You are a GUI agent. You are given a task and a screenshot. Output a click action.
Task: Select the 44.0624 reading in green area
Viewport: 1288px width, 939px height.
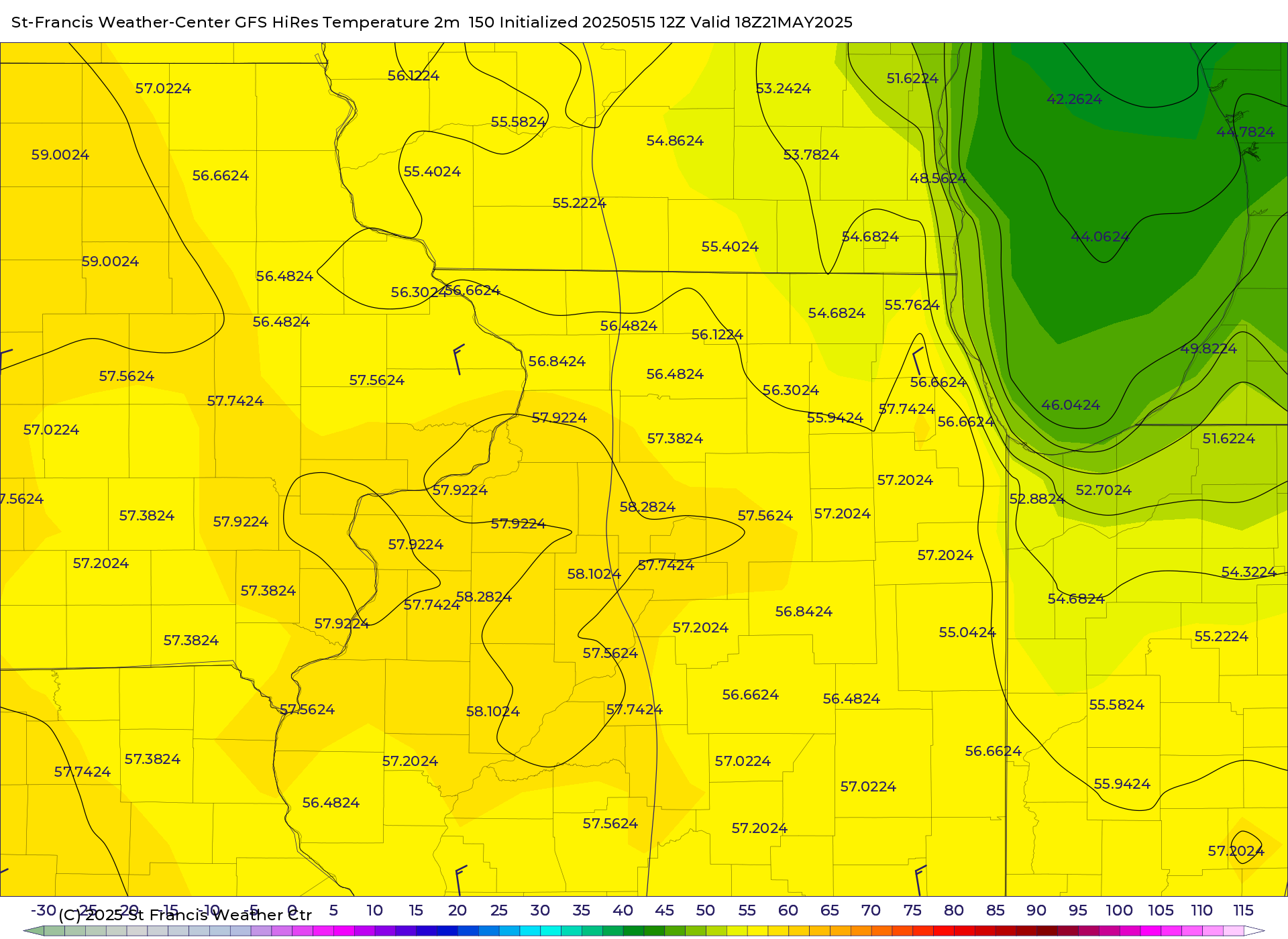click(1100, 237)
